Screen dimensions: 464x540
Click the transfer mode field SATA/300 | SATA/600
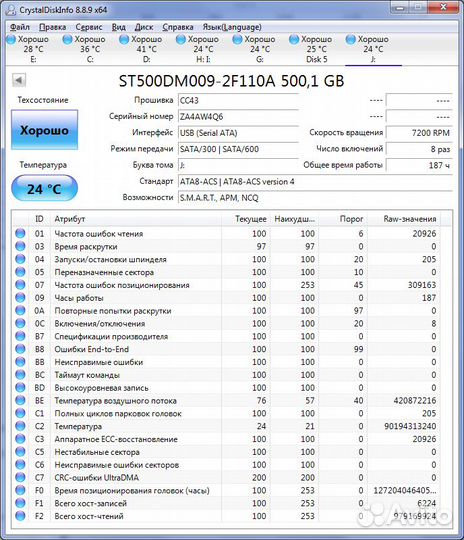[238, 149]
